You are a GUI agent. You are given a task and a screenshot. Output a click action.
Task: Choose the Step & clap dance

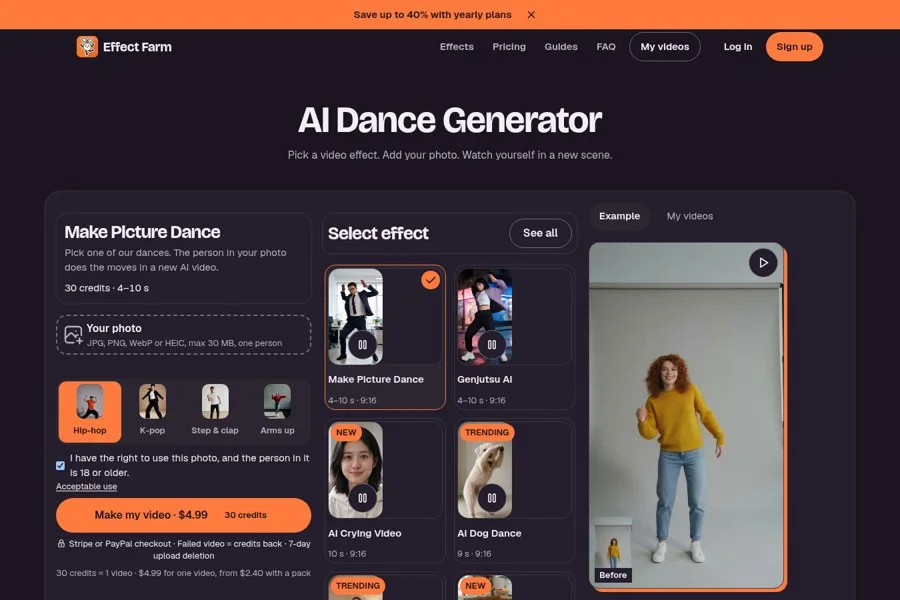tap(215, 411)
